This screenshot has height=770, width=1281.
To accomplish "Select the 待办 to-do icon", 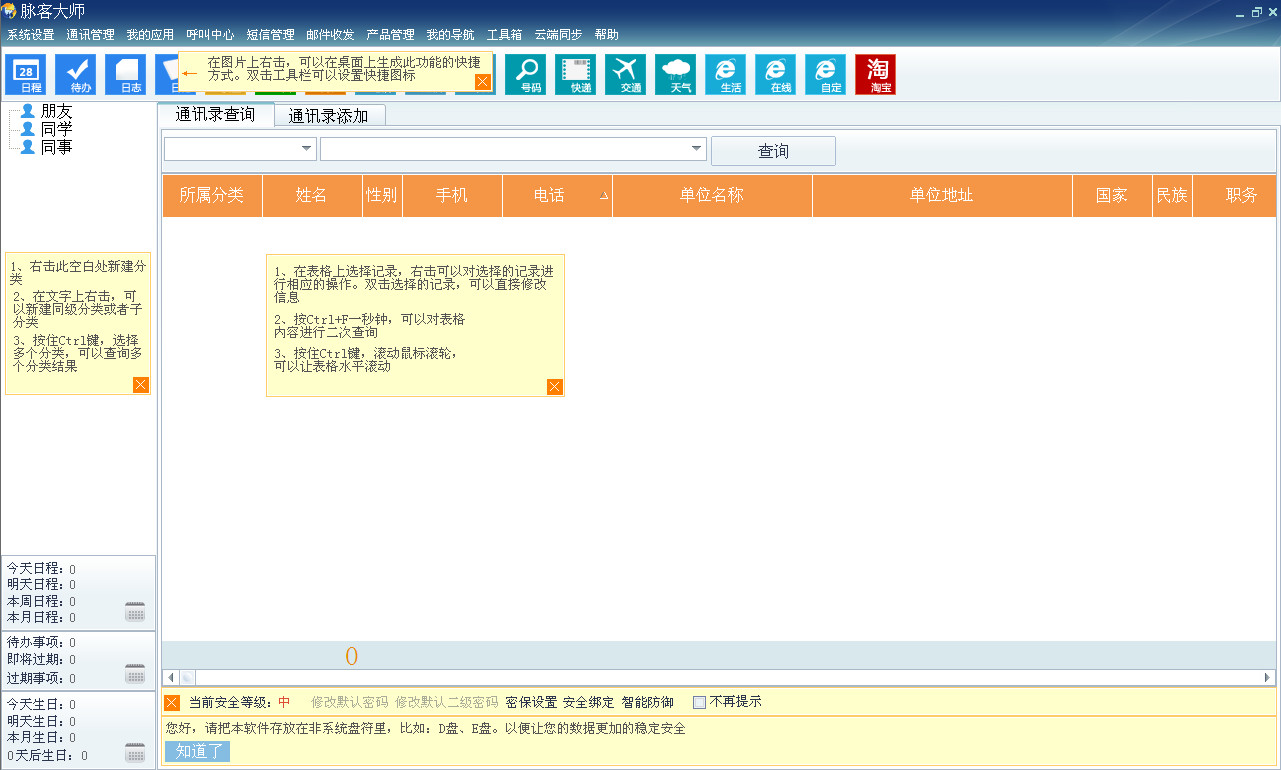I will pyautogui.click(x=75, y=74).
